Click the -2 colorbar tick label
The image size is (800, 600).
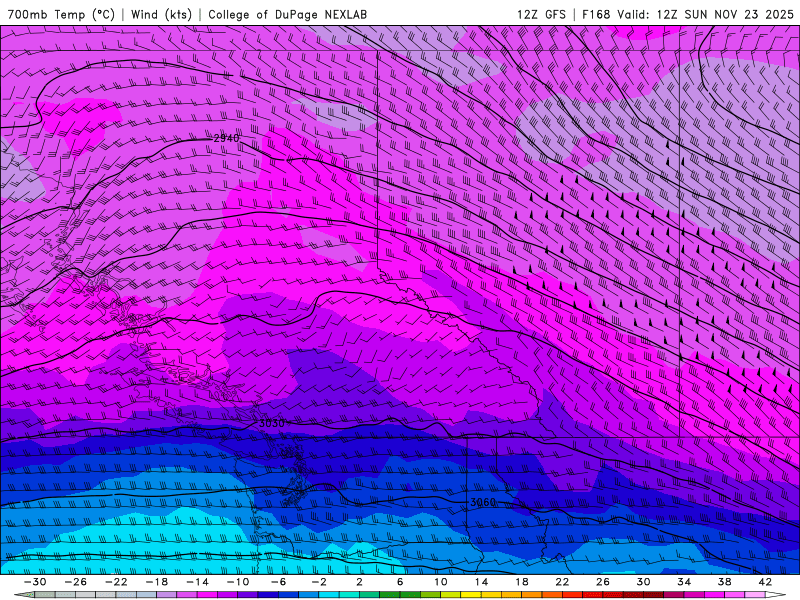(x=319, y=582)
